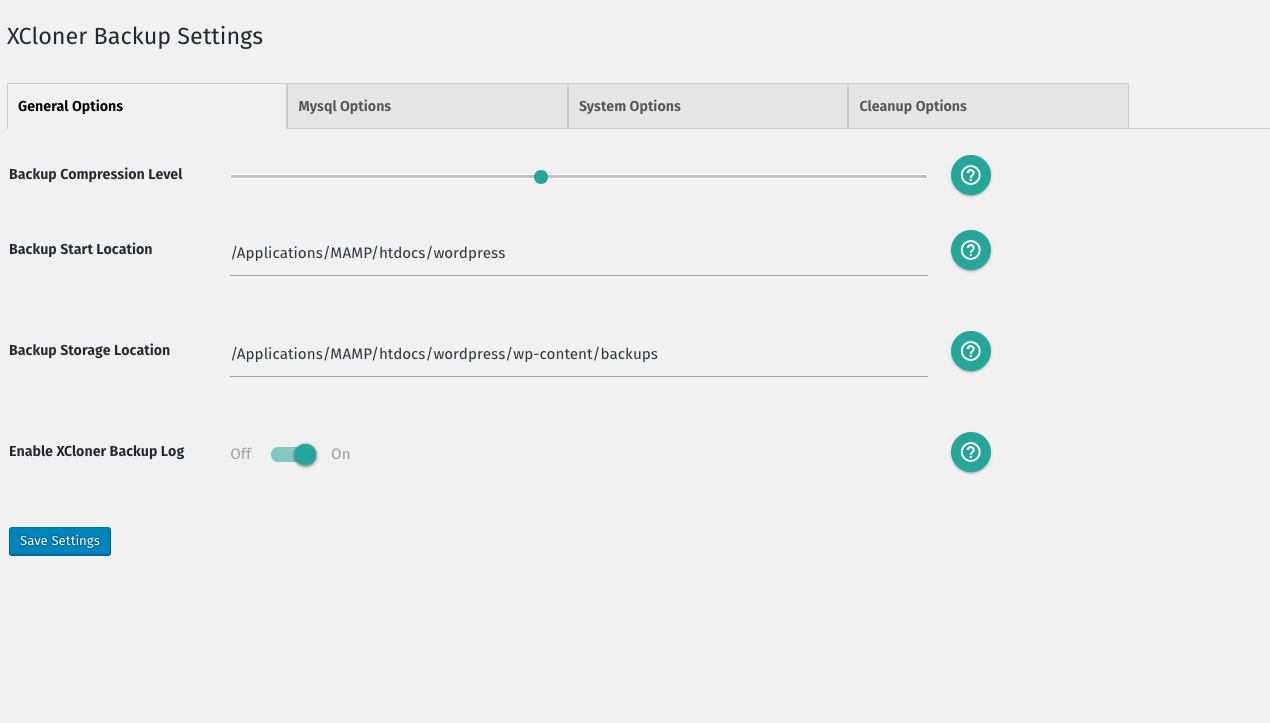Click the Save Settings button
Viewport: 1270px width, 723px height.
pos(60,541)
